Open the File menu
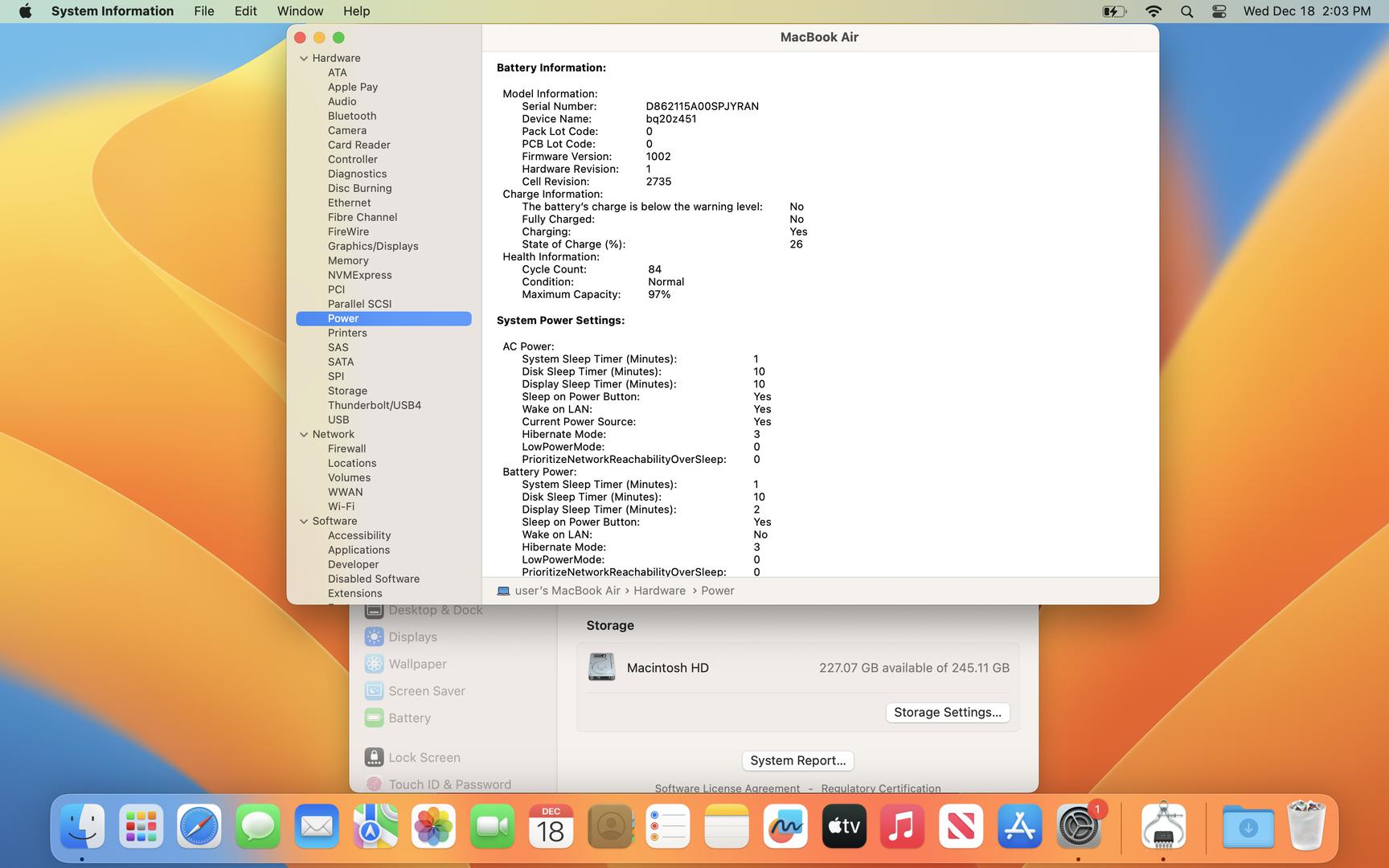This screenshot has height=868, width=1389. click(x=204, y=11)
